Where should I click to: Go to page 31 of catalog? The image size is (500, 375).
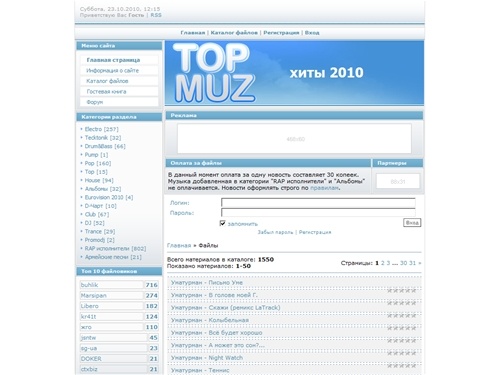(x=412, y=263)
